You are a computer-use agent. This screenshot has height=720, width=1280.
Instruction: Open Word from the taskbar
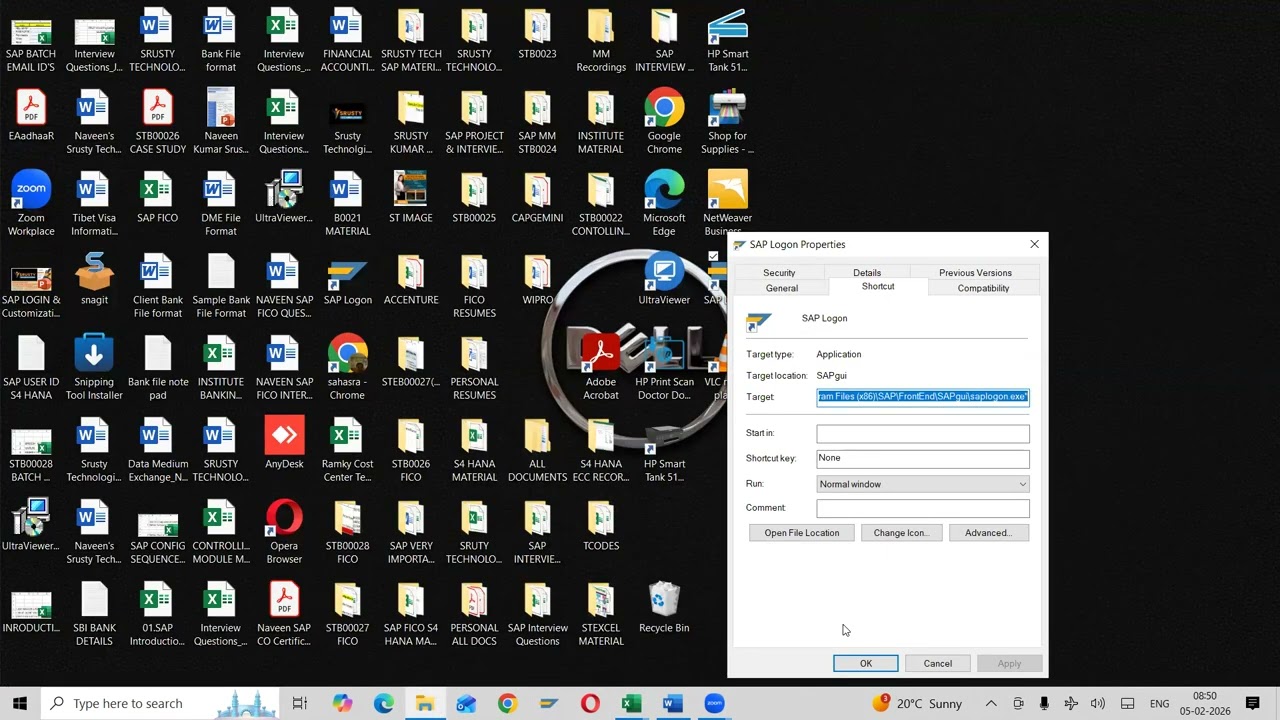pyautogui.click(x=672, y=704)
